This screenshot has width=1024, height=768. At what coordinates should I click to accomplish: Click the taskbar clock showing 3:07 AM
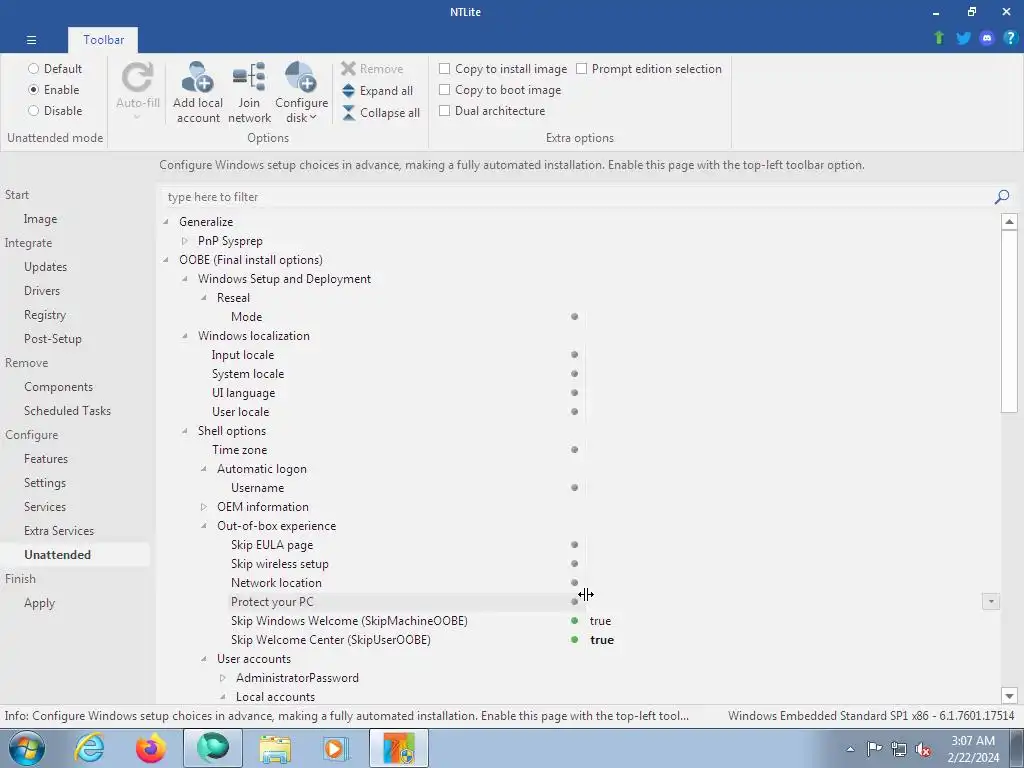tap(973, 749)
